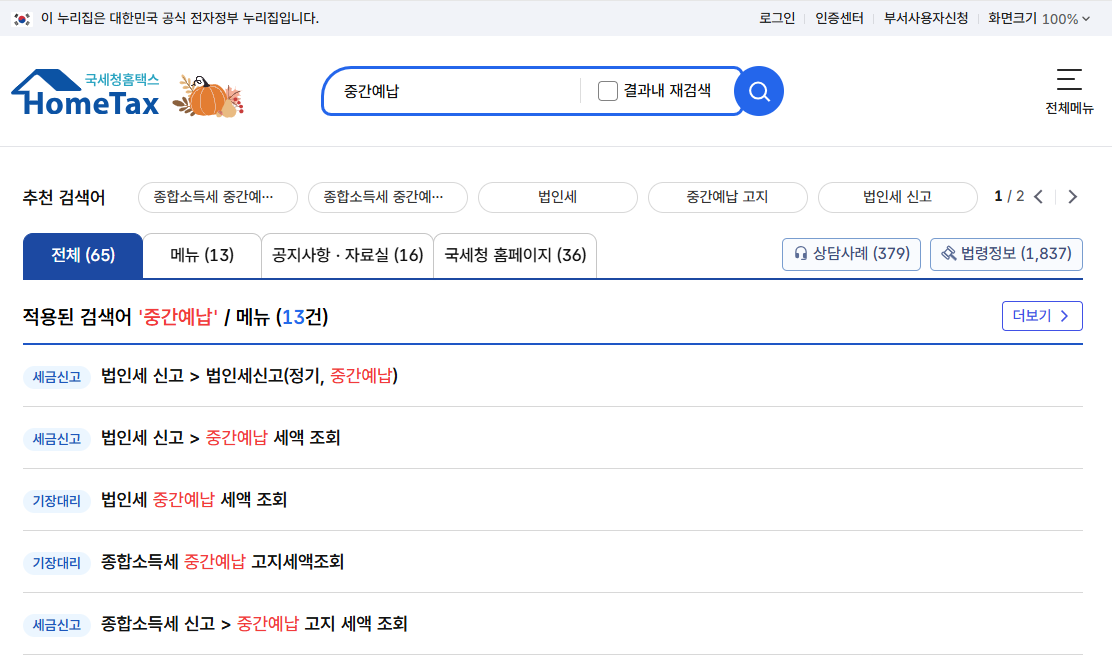Click the 더보기 button
1112x659 pixels.
(1042, 315)
